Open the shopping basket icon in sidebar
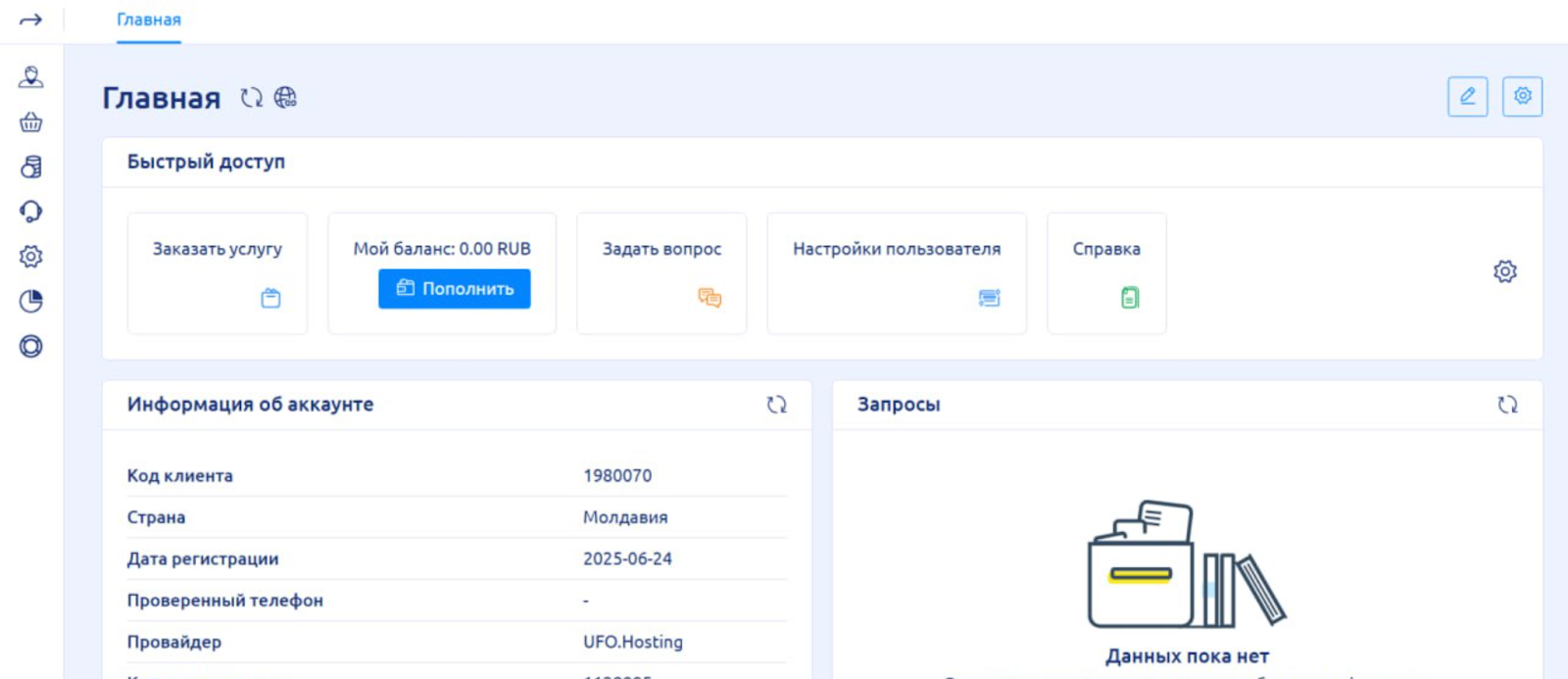 [x=31, y=122]
